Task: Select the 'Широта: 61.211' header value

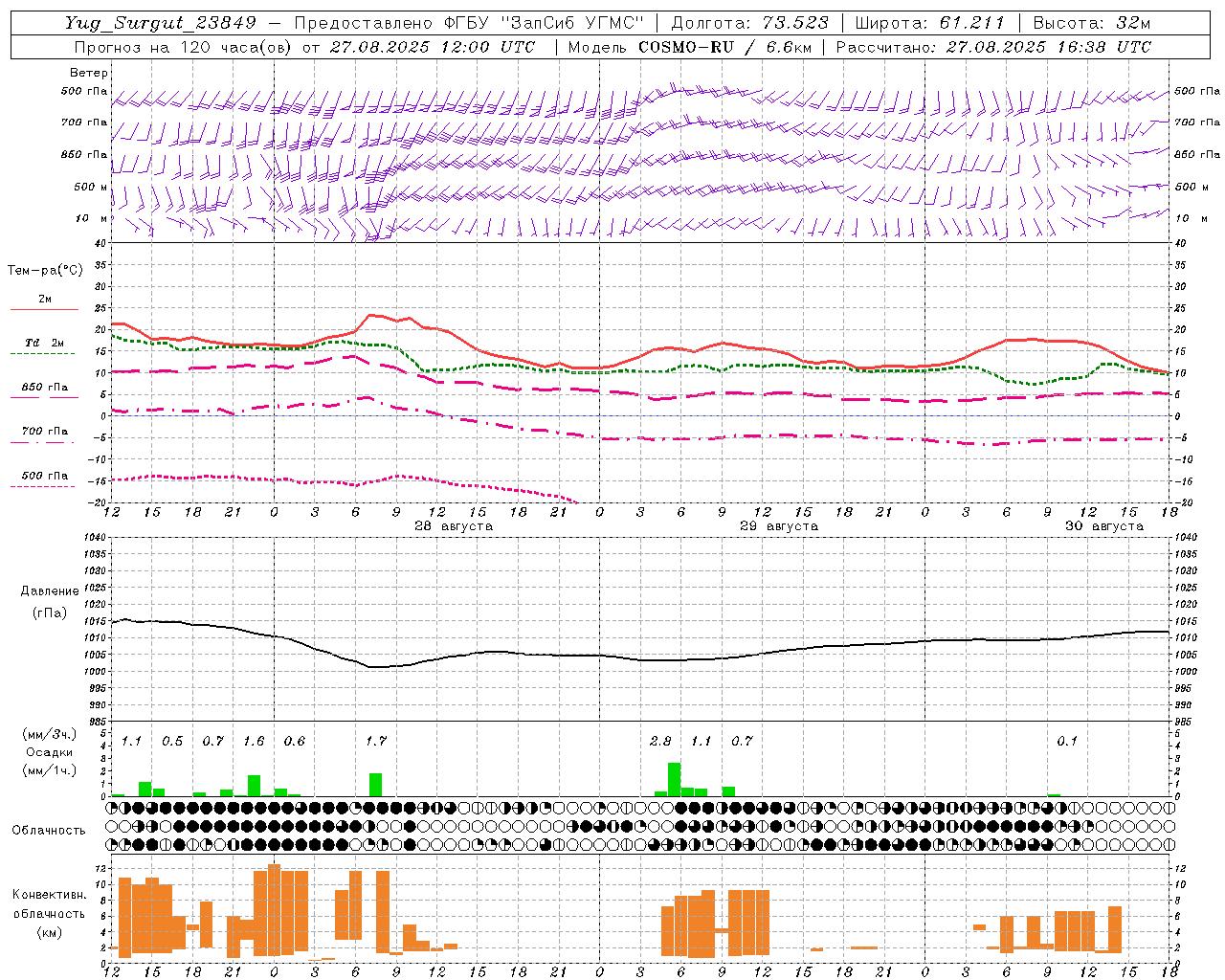Action: pos(930,23)
